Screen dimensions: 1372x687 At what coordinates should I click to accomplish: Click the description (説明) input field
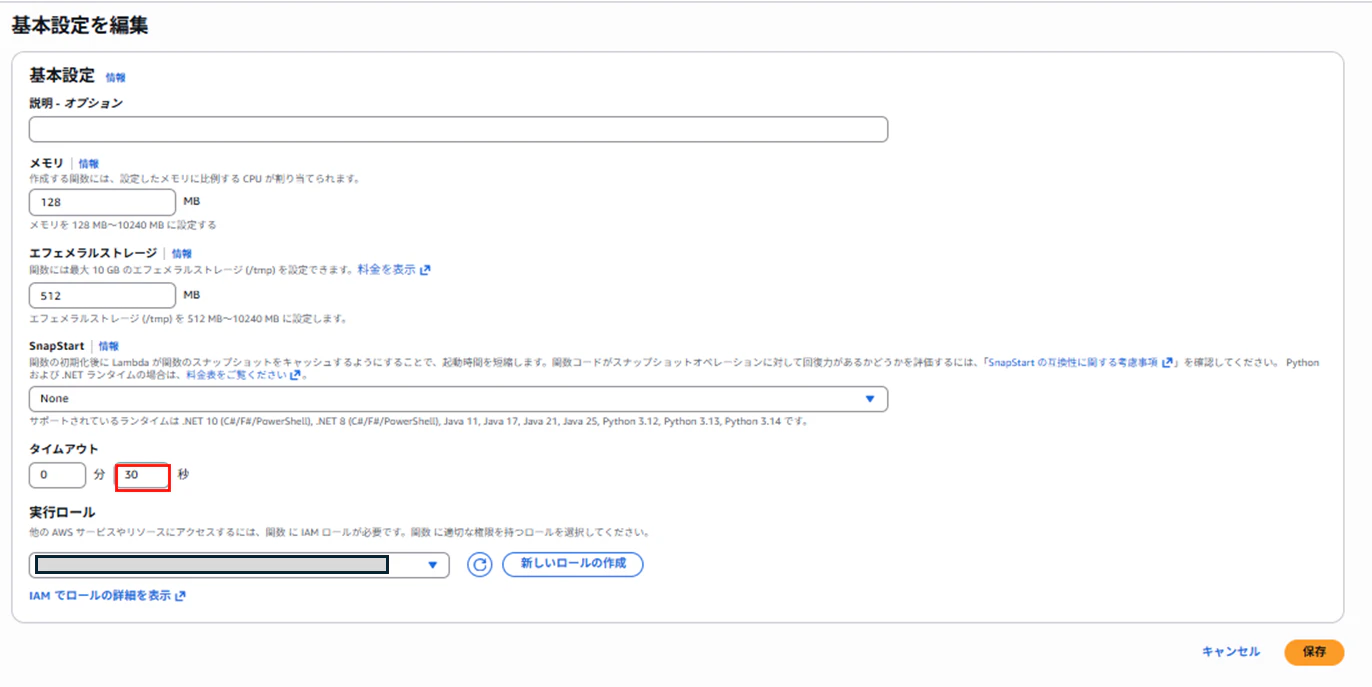click(458, 129)
